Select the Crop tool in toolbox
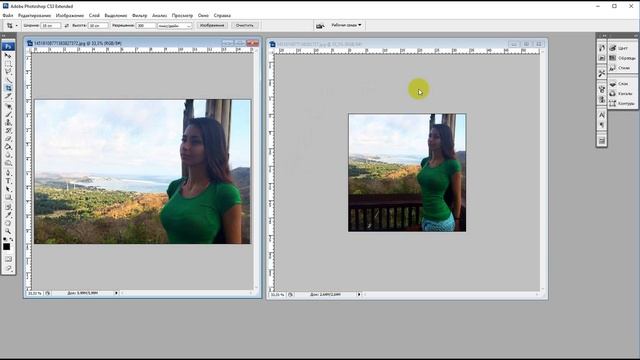 [8, 88]
